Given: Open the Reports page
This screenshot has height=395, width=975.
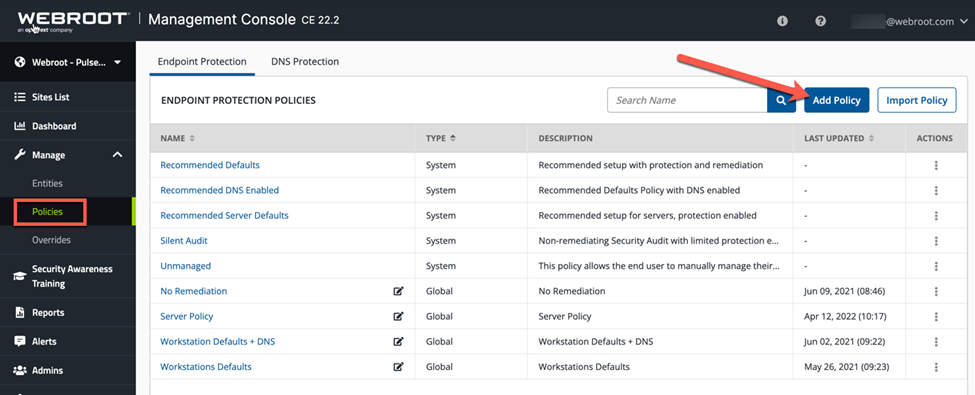Looking at the screenshot, I should 48,312.
